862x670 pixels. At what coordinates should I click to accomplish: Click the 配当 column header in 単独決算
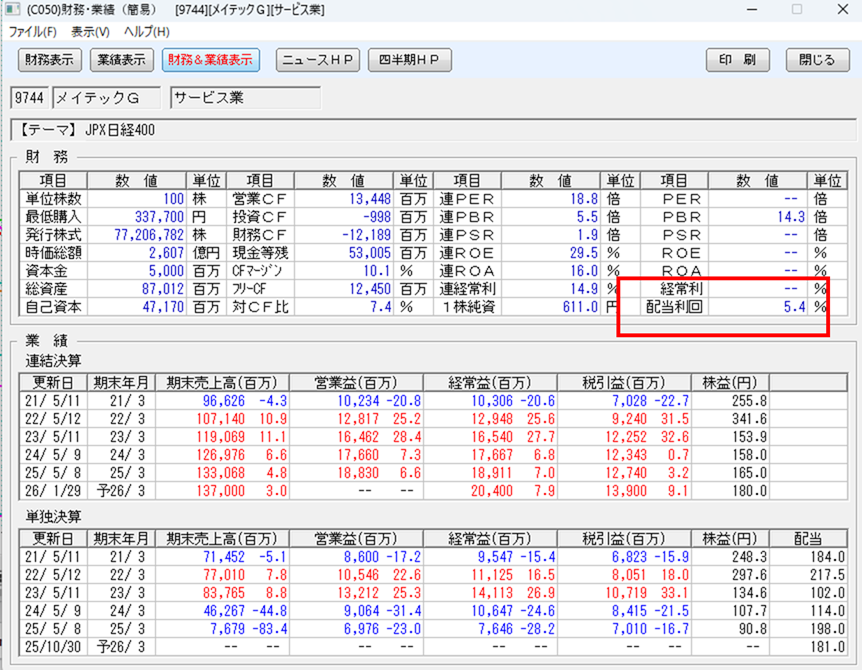tap(810, 537)
